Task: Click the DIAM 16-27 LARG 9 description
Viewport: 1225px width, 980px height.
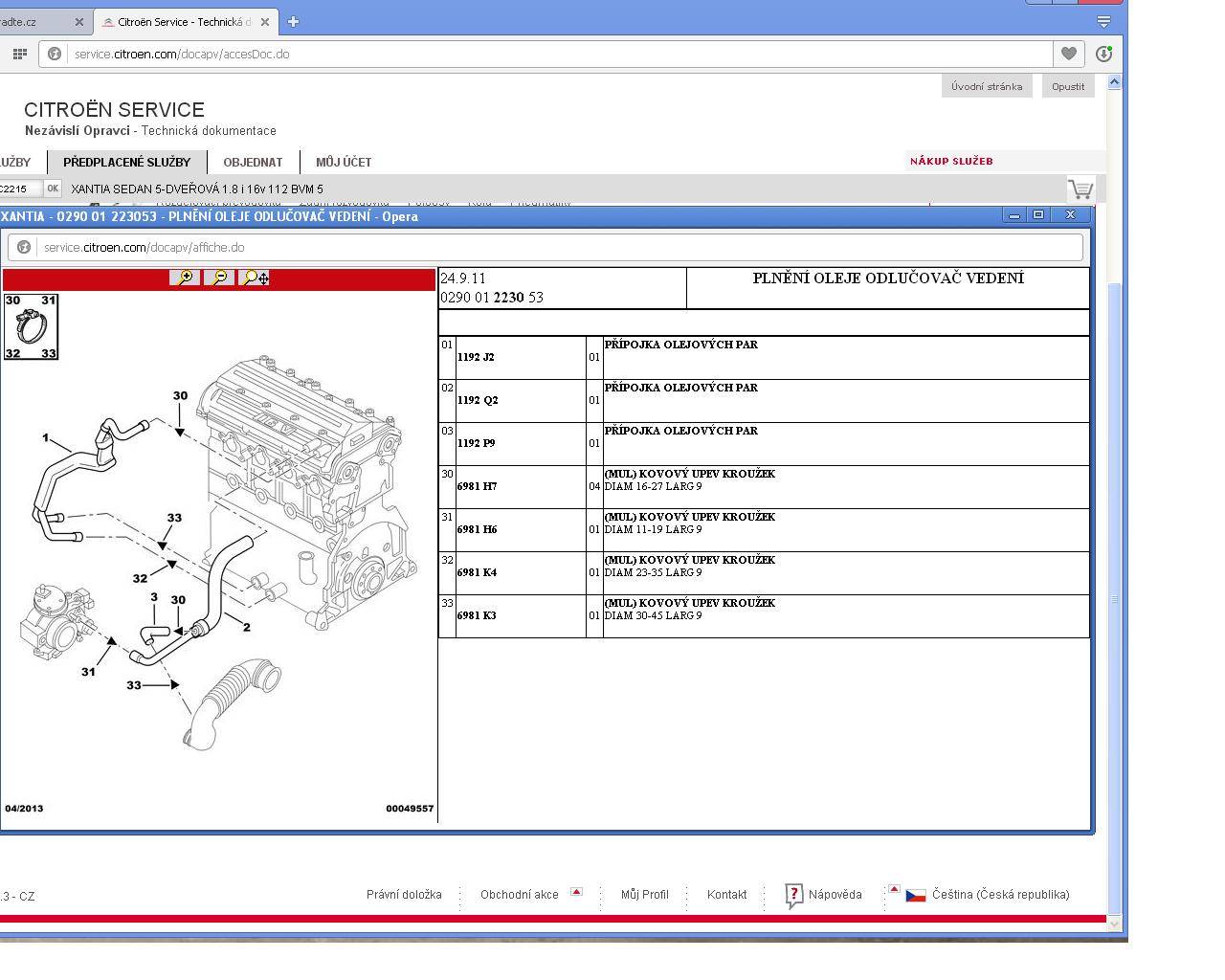Action: pyautogui.click(x=653, y=486)
